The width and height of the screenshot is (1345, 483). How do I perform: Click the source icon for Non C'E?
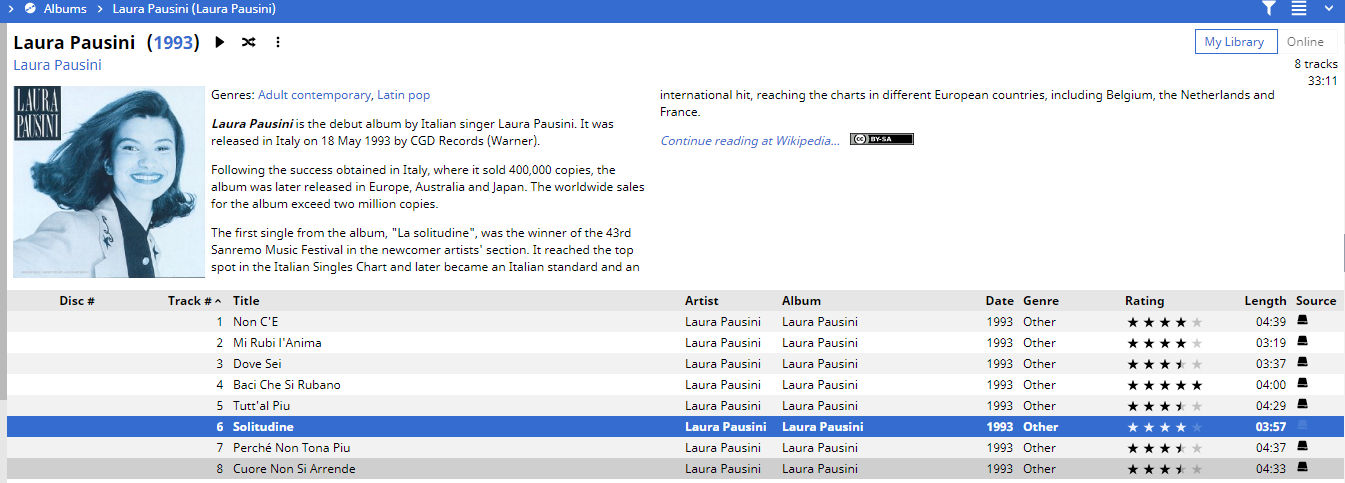click(x=1302, y=321)
